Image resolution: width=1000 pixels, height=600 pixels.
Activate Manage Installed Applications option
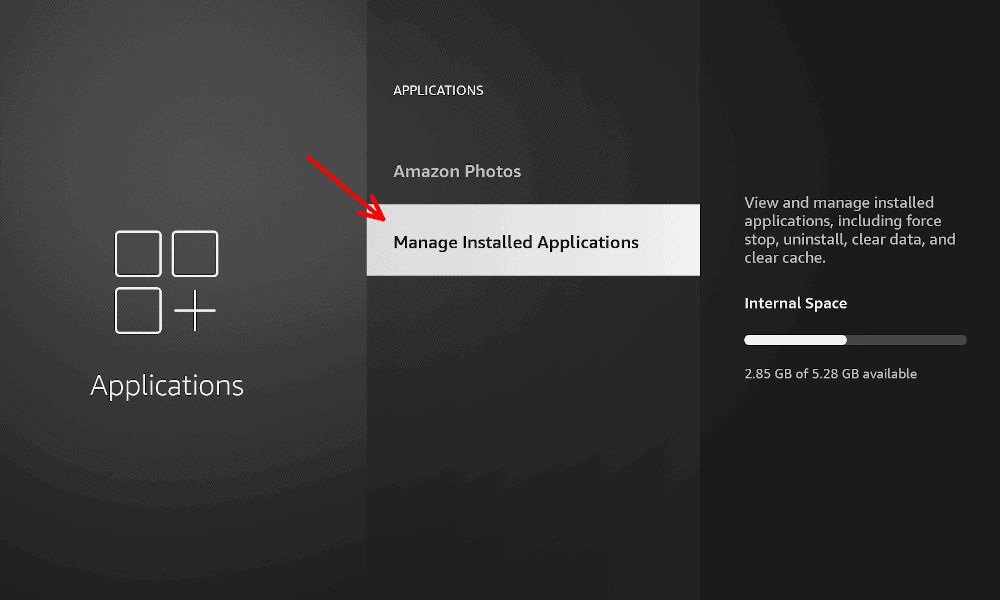pos(516,242)
